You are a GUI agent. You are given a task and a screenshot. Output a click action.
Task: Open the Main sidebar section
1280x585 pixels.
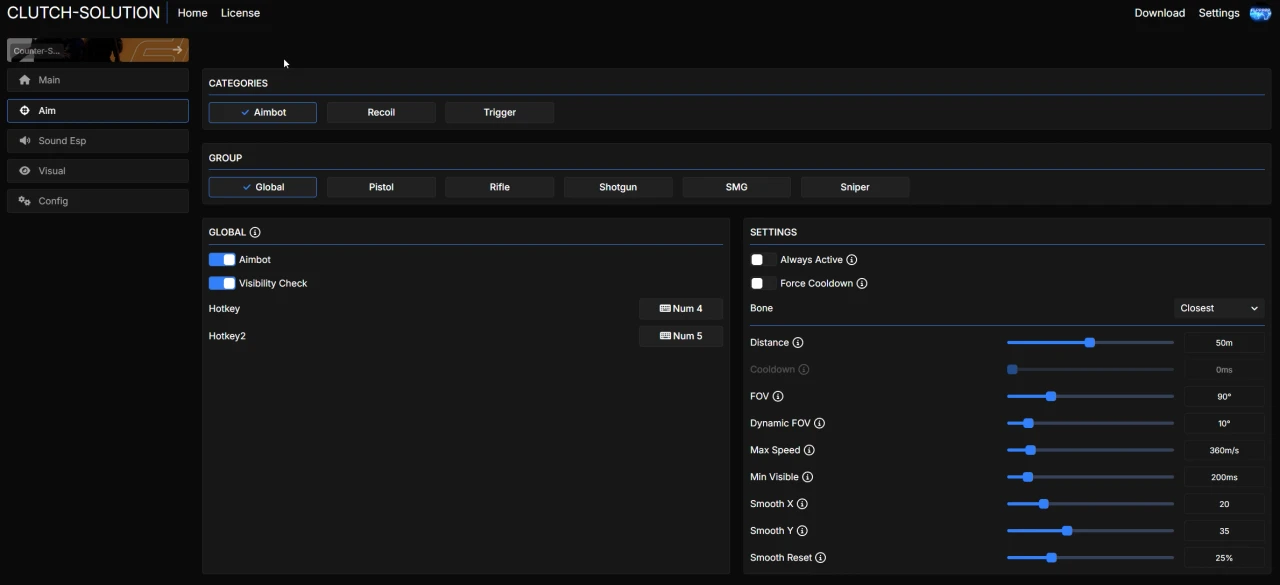[x=98, y=80]
